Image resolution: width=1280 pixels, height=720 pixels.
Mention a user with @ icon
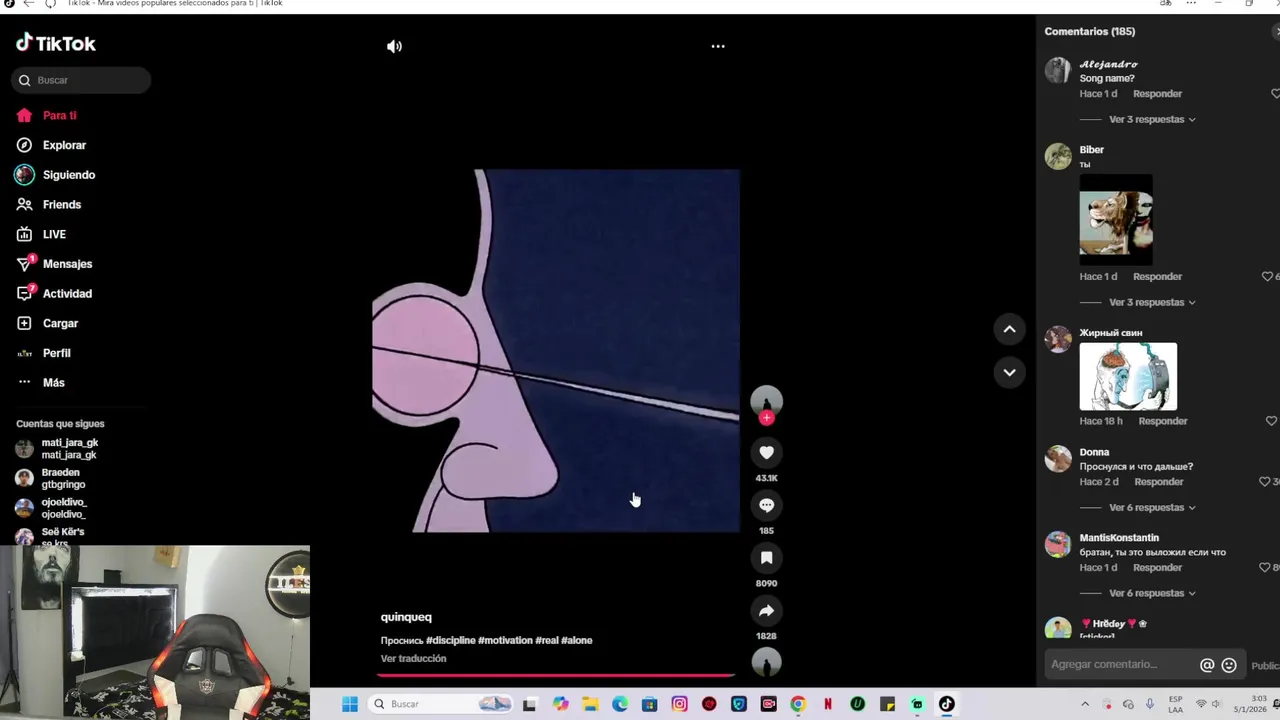(1207, 665)
